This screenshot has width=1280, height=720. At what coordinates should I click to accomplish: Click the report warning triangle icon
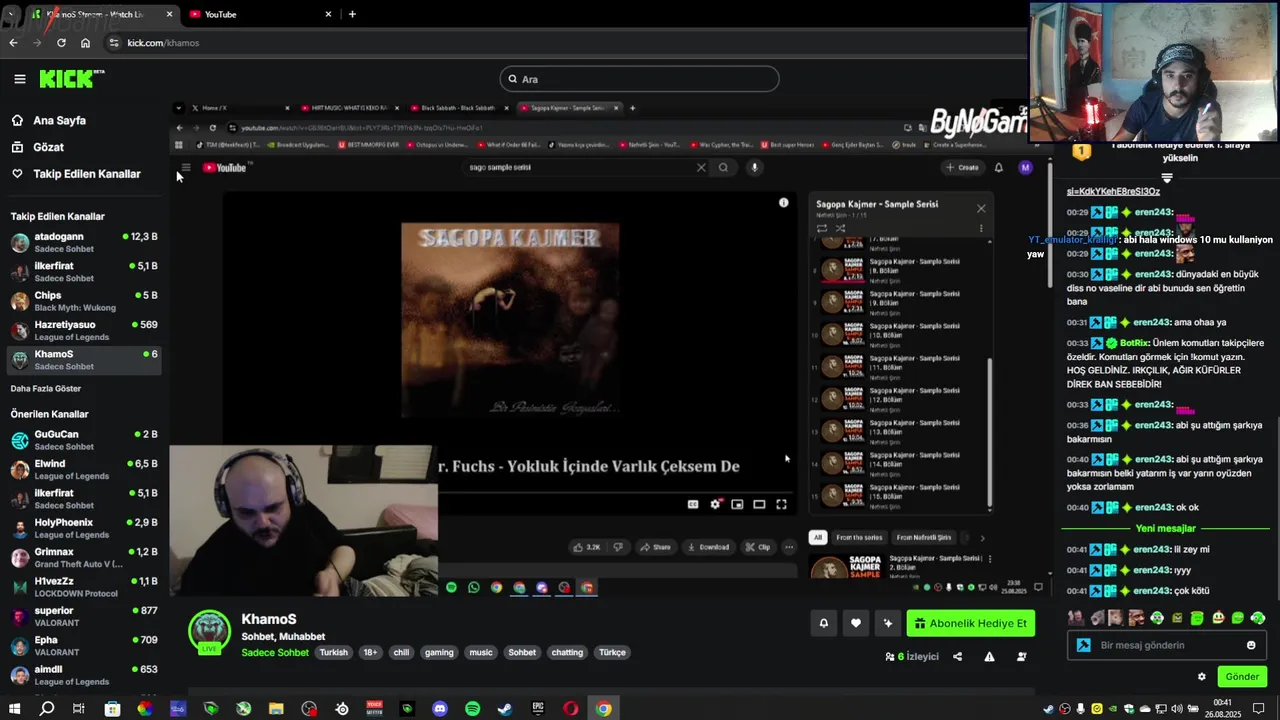pyautogui.click(x=989, y=657)
